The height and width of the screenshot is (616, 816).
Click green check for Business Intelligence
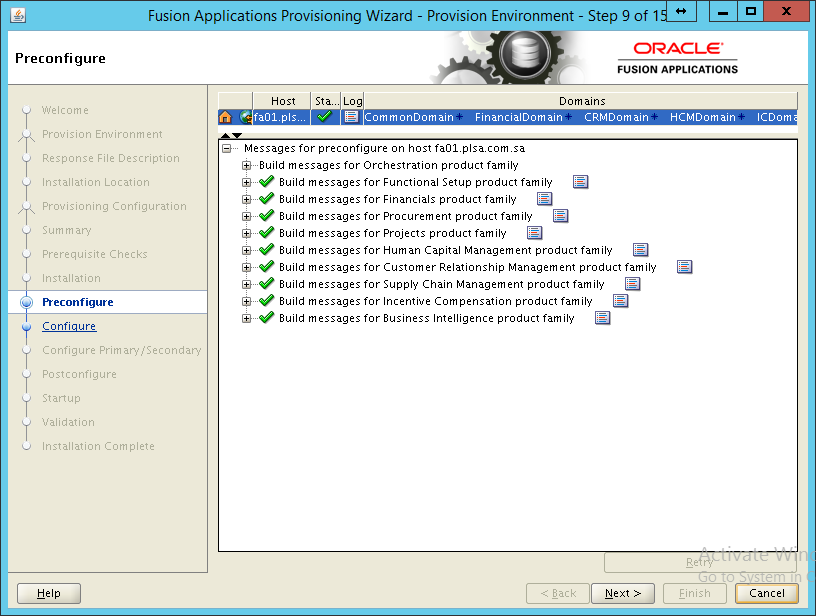(266, 318)
